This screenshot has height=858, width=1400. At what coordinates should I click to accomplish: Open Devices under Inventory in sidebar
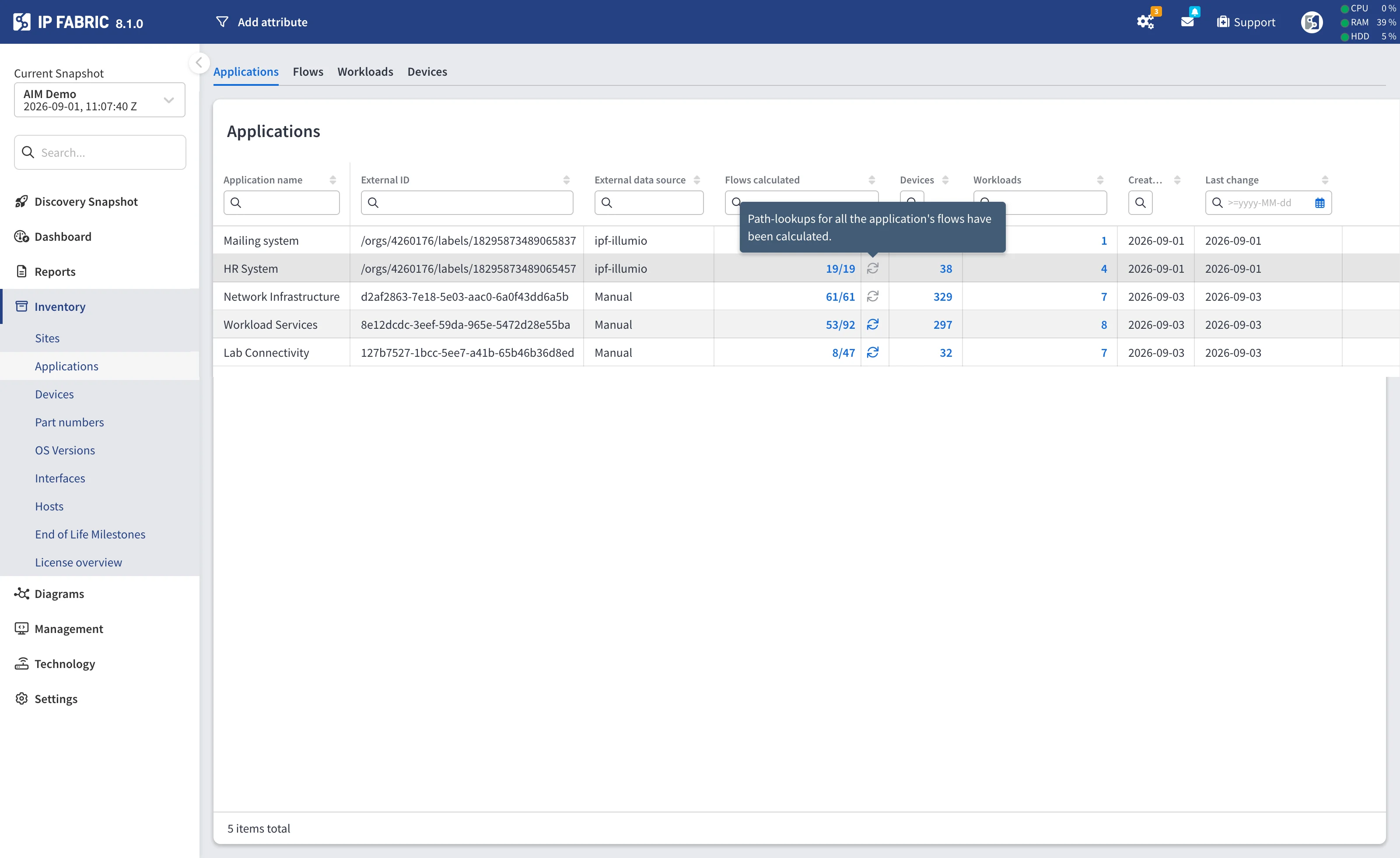[x=55, y=394]
